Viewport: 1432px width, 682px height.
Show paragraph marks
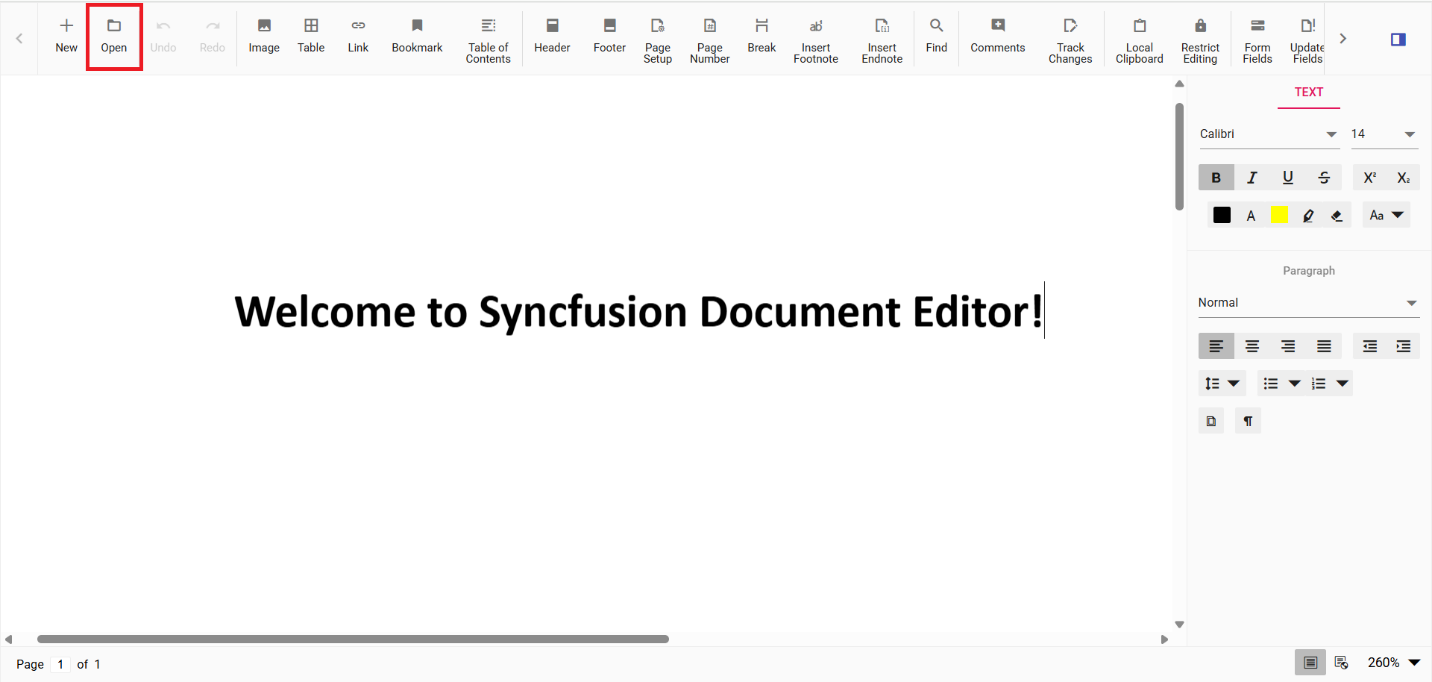click(x=1247, y=420)
